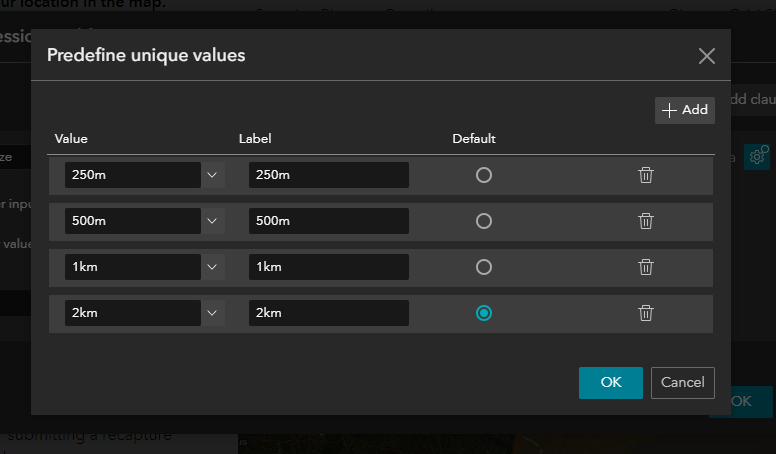Click the 2km label input field
The width and height of the screenshot is (776, 454).
(328, 313)
